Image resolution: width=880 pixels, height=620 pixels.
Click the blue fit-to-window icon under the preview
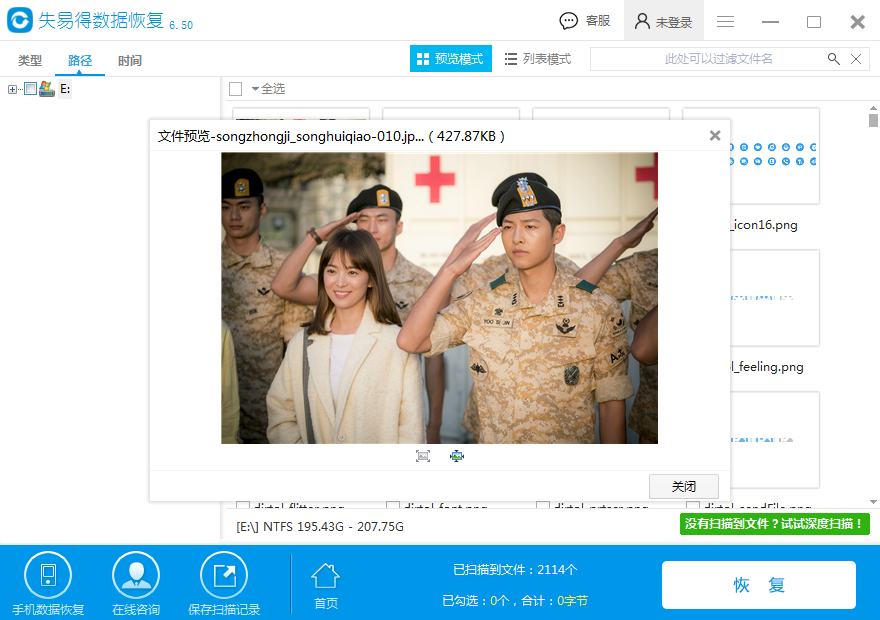pos(457,456)
